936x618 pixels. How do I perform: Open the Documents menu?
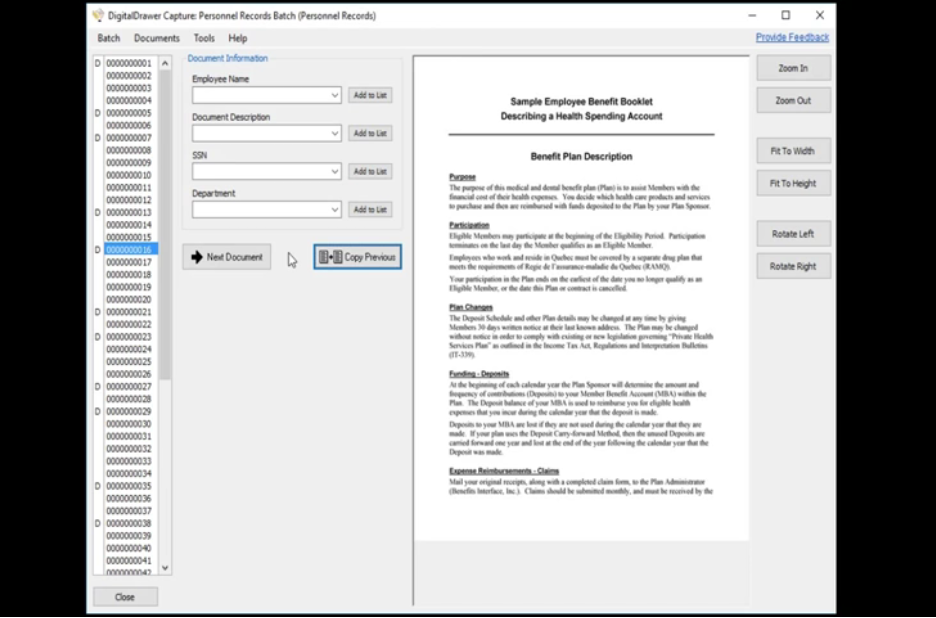point(156,38)
